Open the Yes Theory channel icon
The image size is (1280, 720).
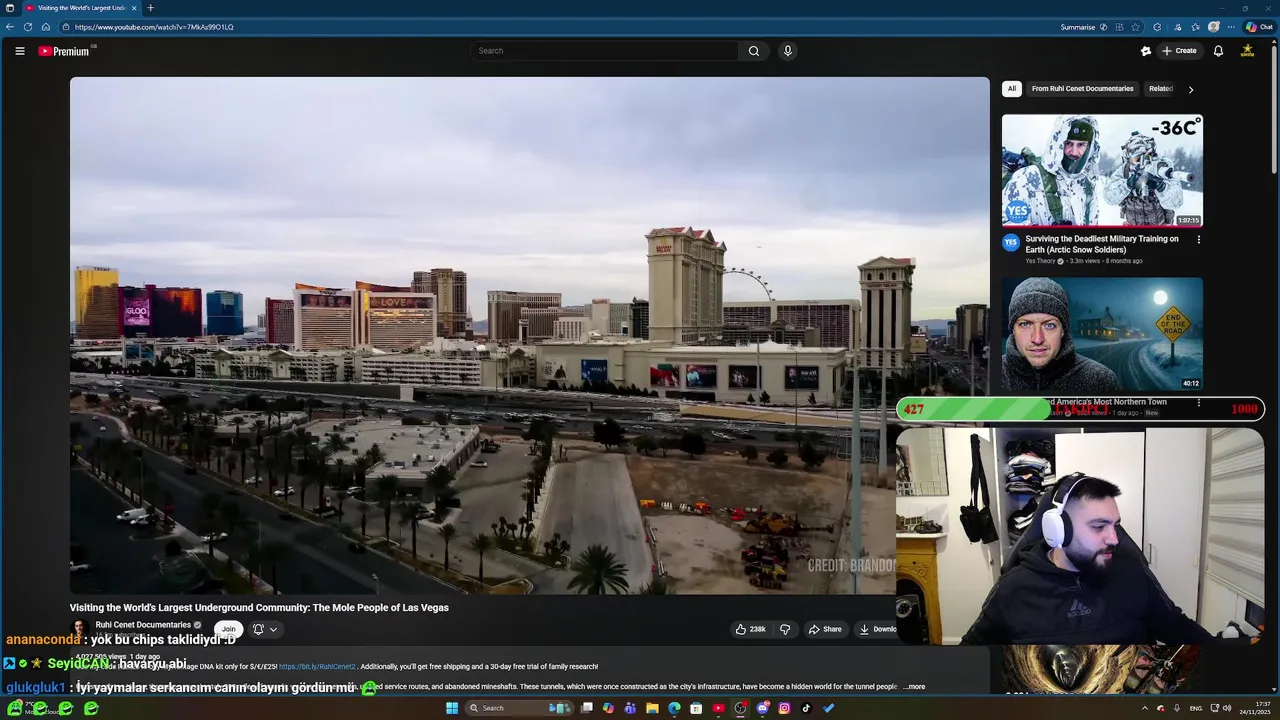click(1011, 242)
